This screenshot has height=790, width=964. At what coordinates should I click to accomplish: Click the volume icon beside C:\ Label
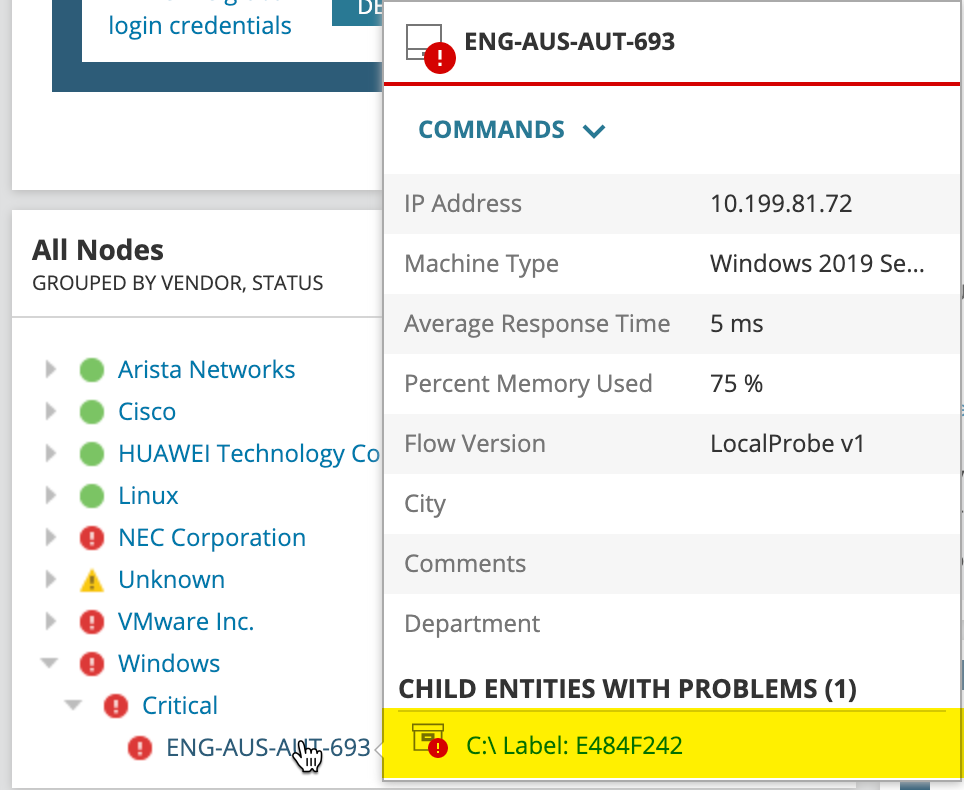coord(429,741)
